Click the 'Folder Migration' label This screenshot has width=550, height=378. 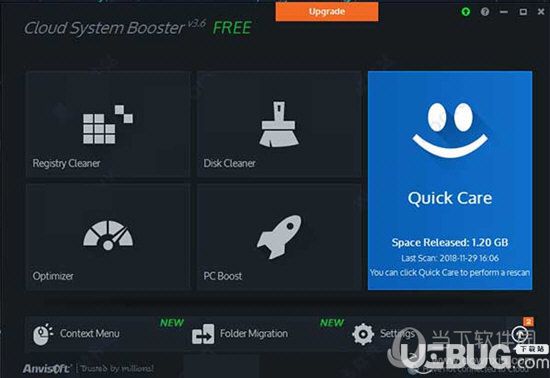pyautogui.click(x=254, y=333)
